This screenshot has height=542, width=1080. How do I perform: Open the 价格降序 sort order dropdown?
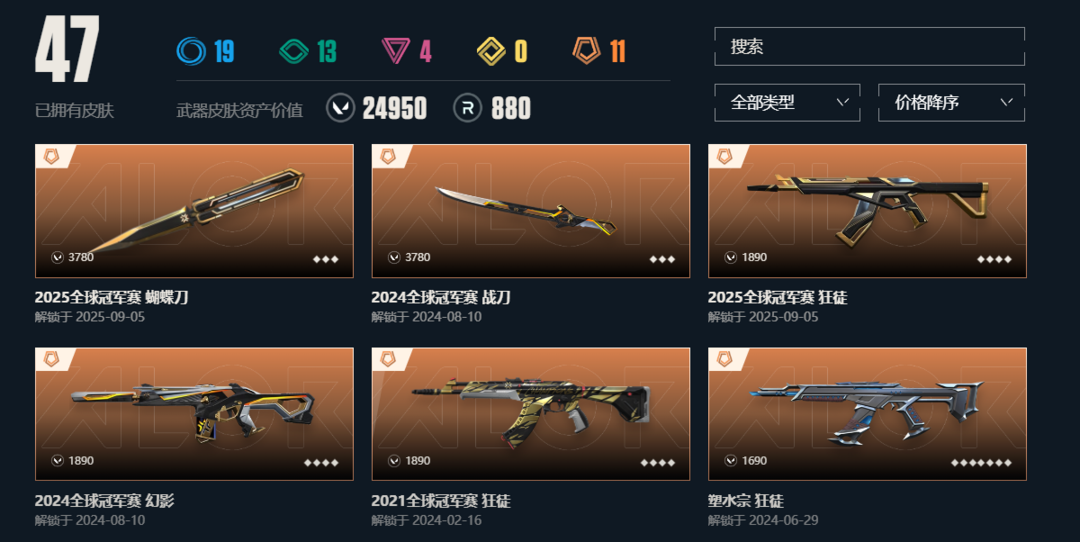(951, 103)
